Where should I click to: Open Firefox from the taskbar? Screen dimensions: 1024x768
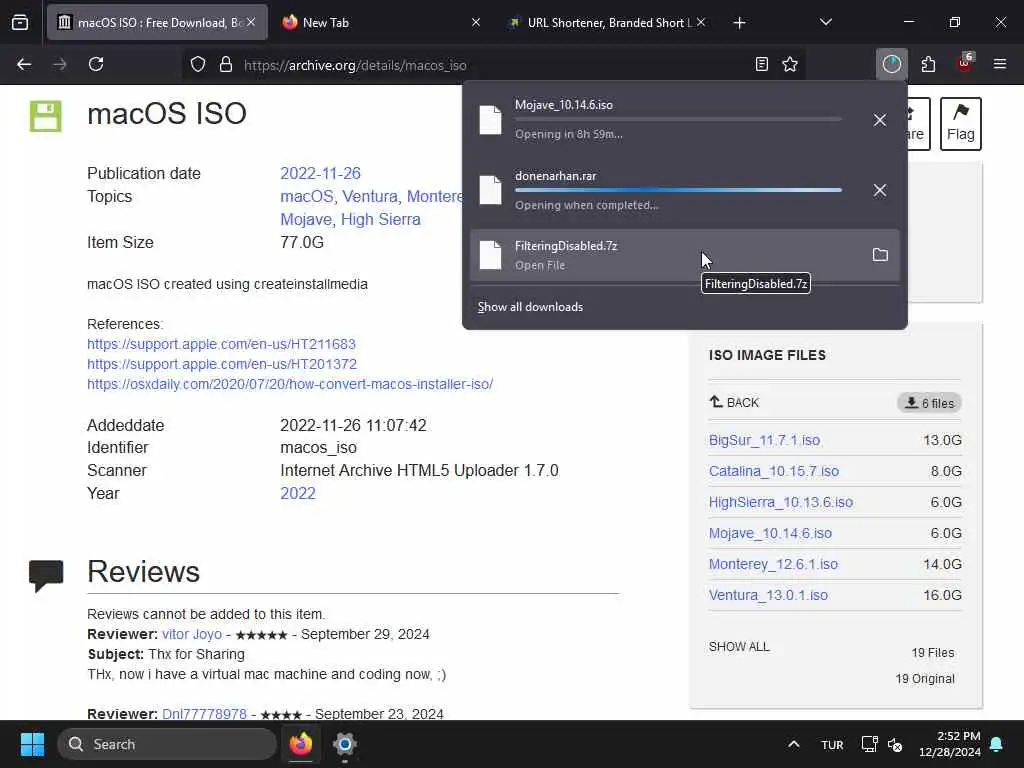pos(301,744)
